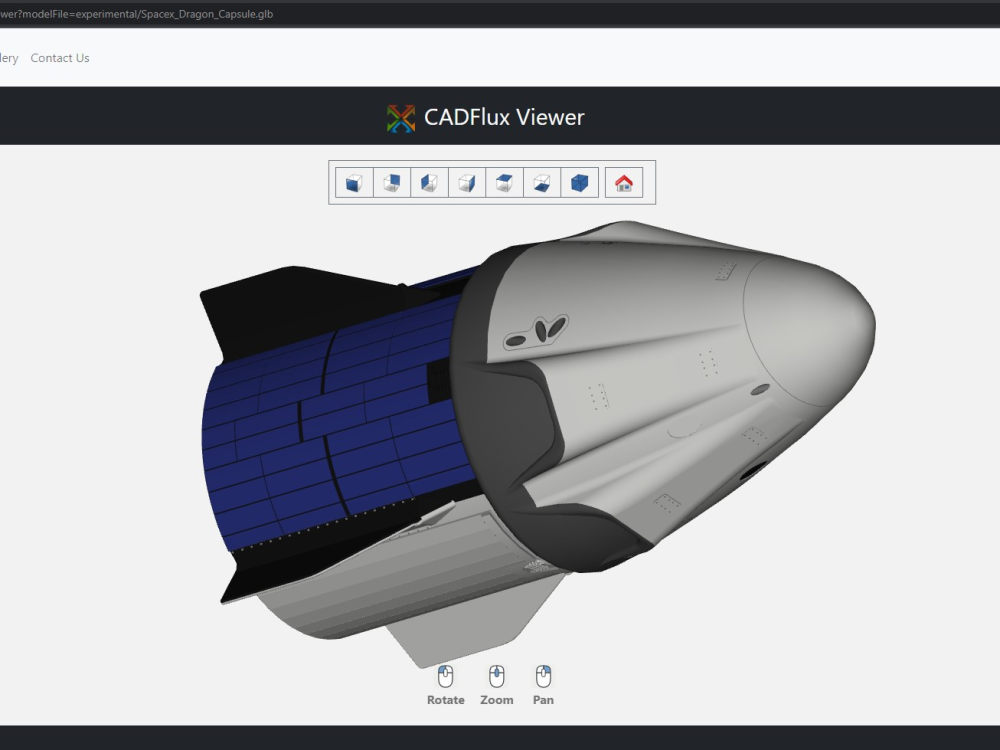This screenshot has width=1000, height=750.
Task: Click the Pan label text
Action: click(x=543, y=700)
